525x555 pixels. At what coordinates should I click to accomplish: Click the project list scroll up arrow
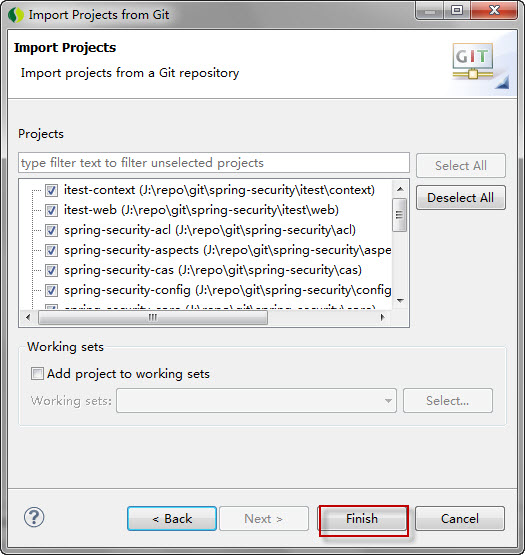point(400,189)
